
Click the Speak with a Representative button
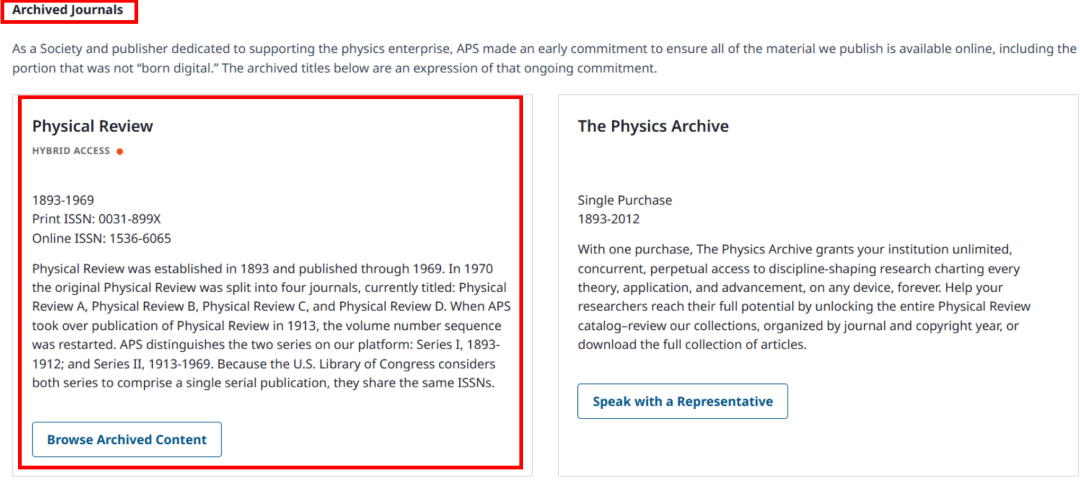tap(683, 401)
